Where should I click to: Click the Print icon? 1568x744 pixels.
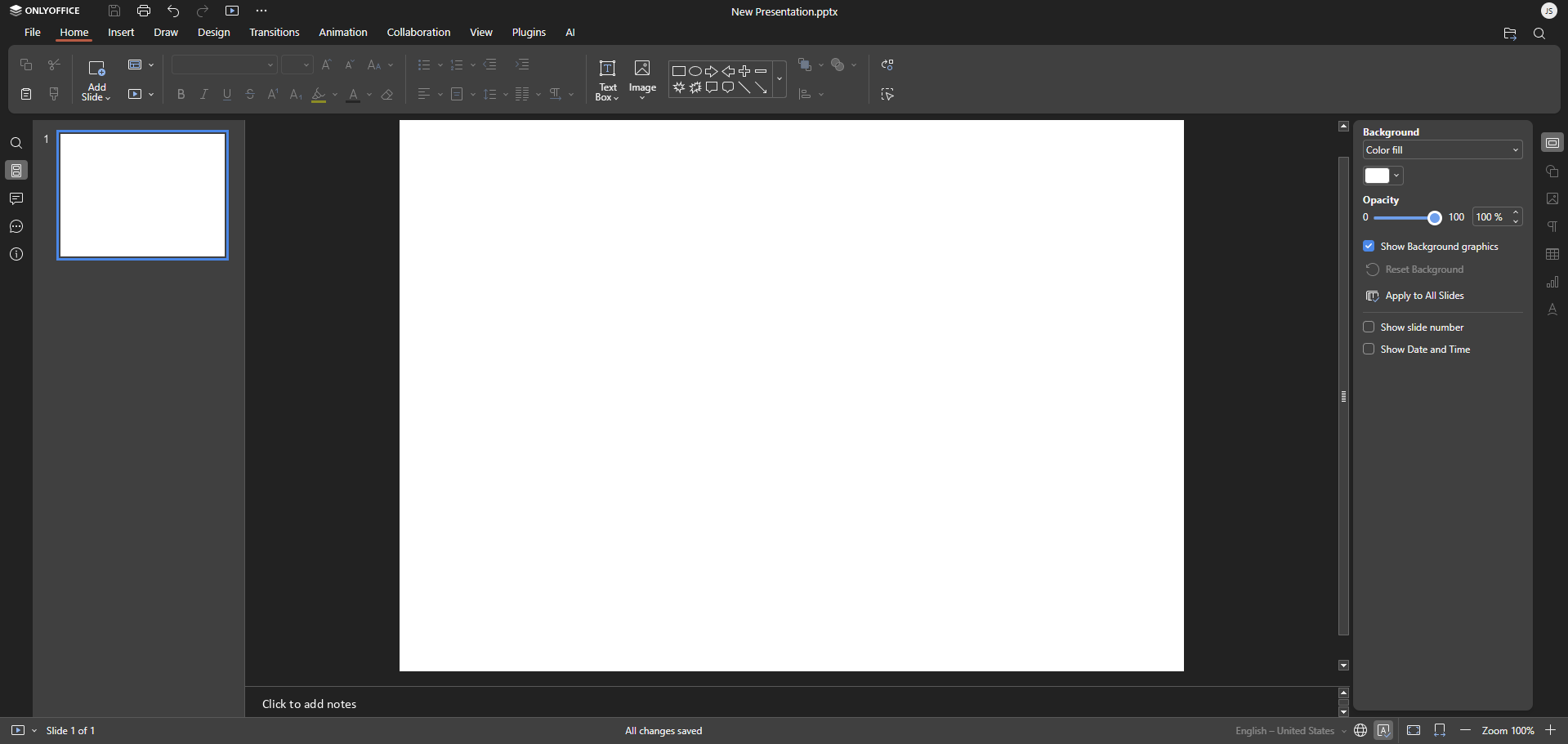point(144,11)
